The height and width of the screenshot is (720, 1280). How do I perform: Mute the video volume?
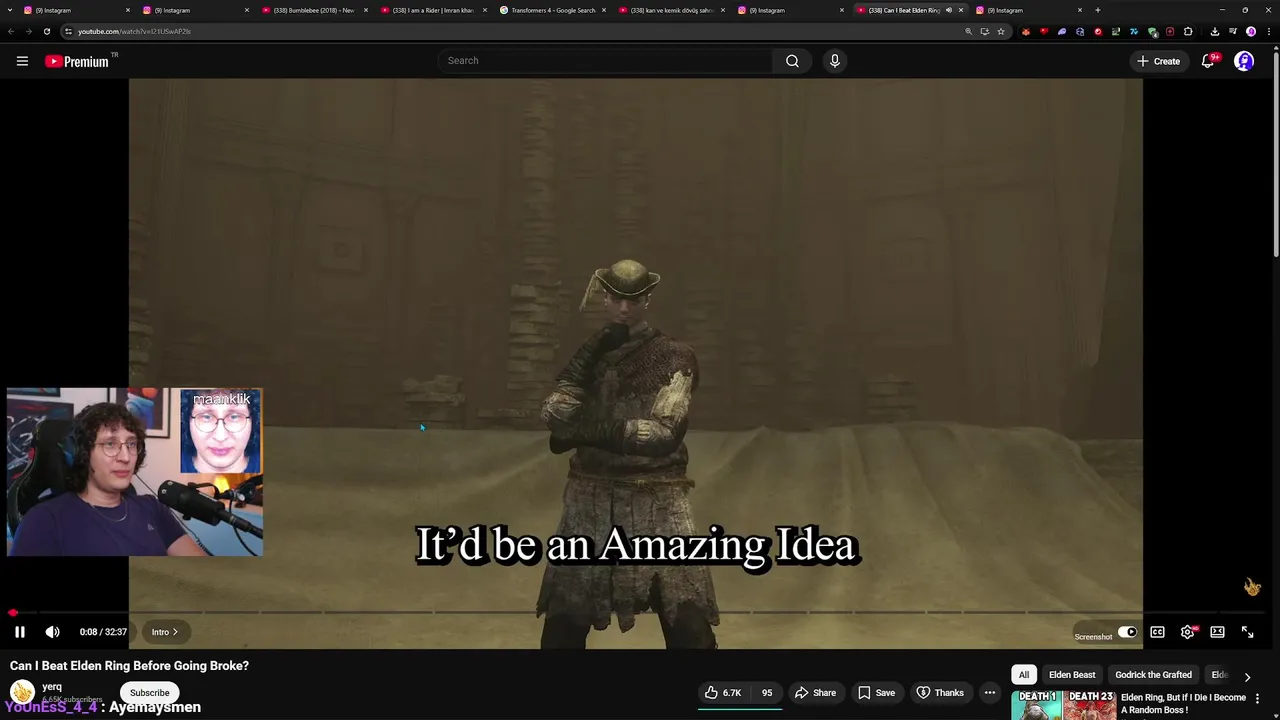pyautogui.click(x=52, y=632)
